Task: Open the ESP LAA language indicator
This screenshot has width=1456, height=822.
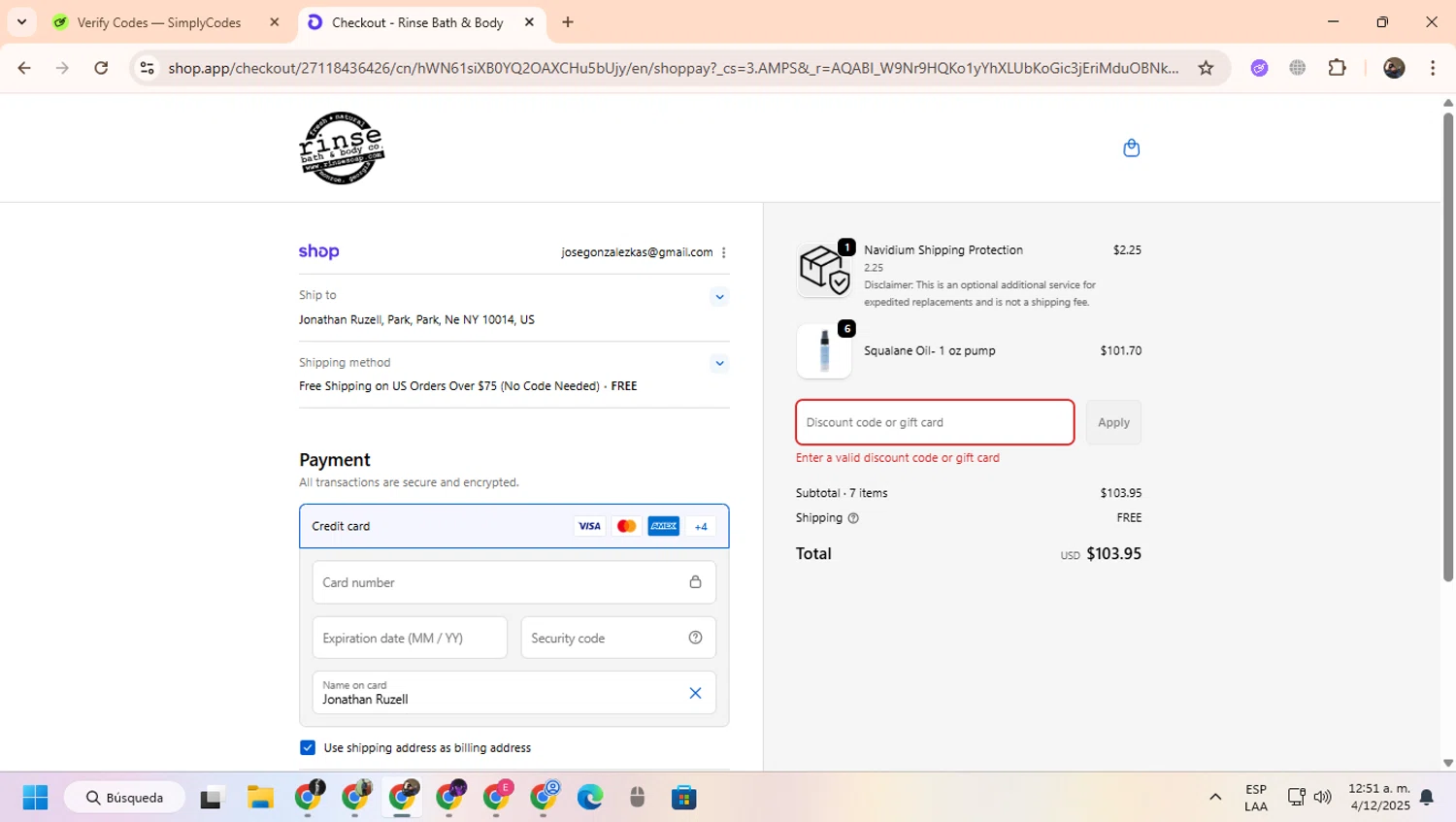Action: point(1256,798)
